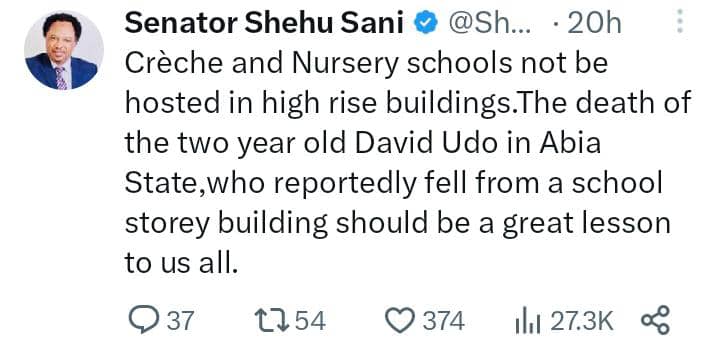The image size is (720, 361).
Task: Click the blue verified badge icon
Action: point(426,23)
